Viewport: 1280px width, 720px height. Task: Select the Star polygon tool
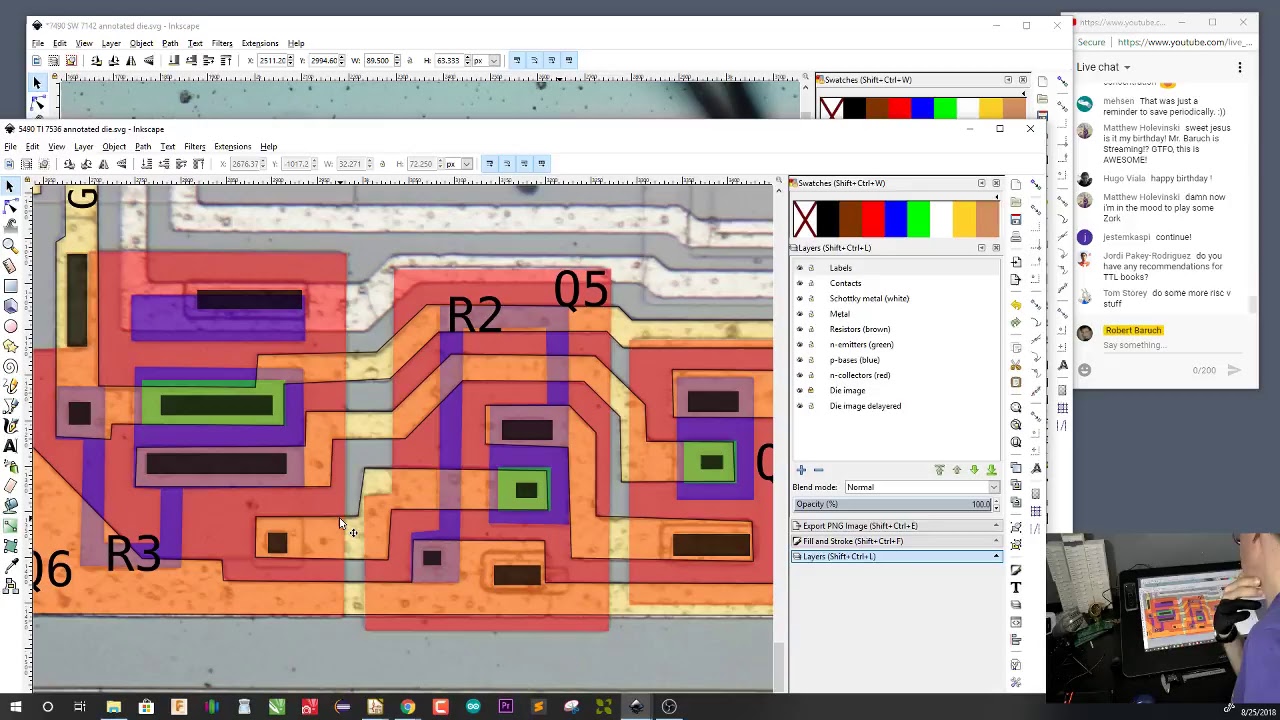10,346
